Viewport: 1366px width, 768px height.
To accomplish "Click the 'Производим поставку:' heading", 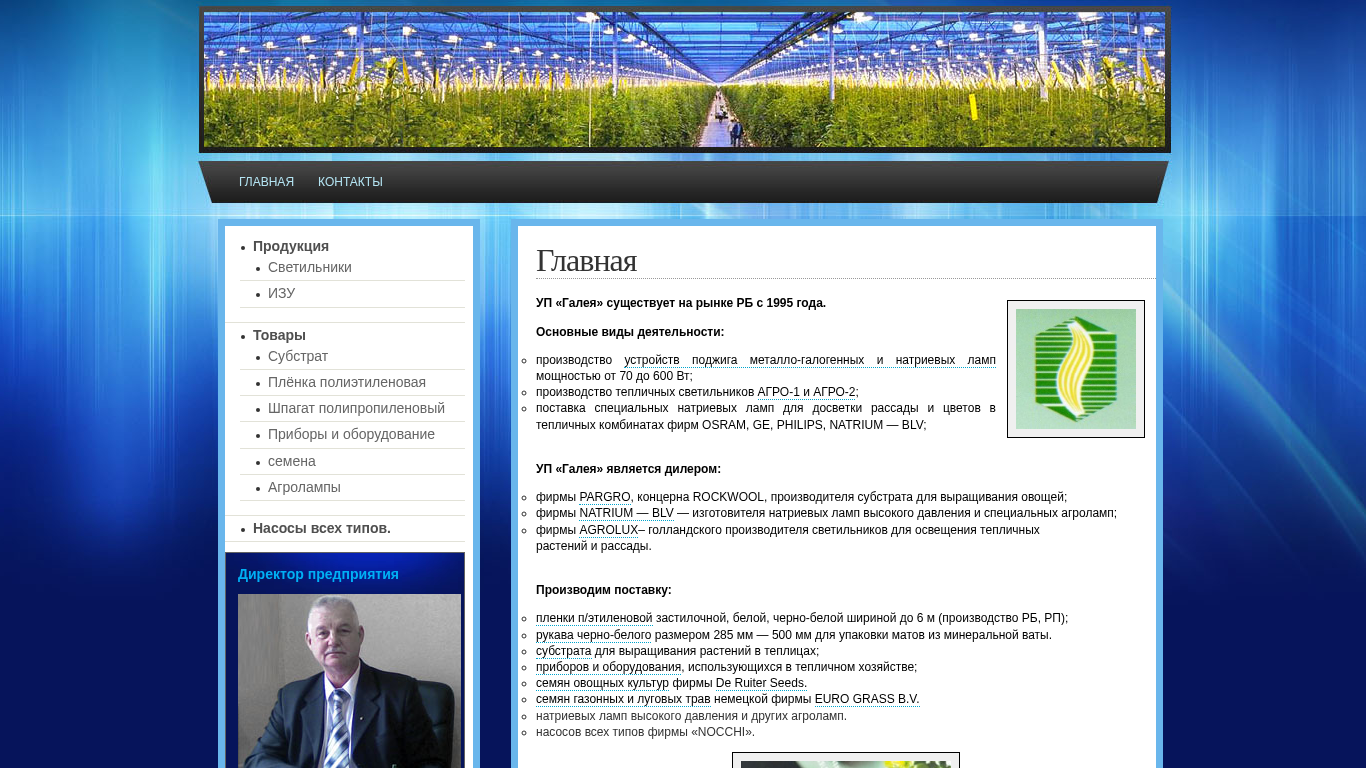I will (x=604, y=590).
